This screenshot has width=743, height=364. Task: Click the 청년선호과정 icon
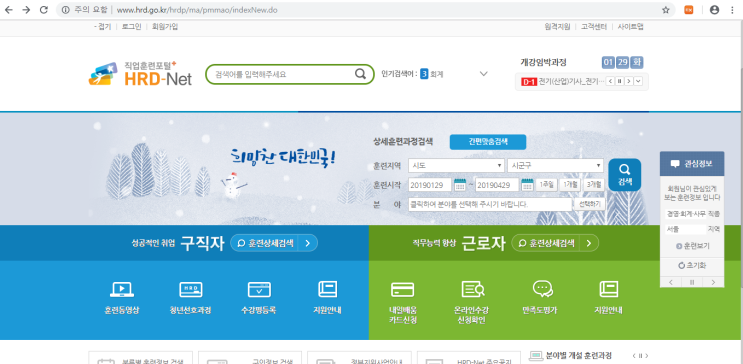tap(190, 289)
